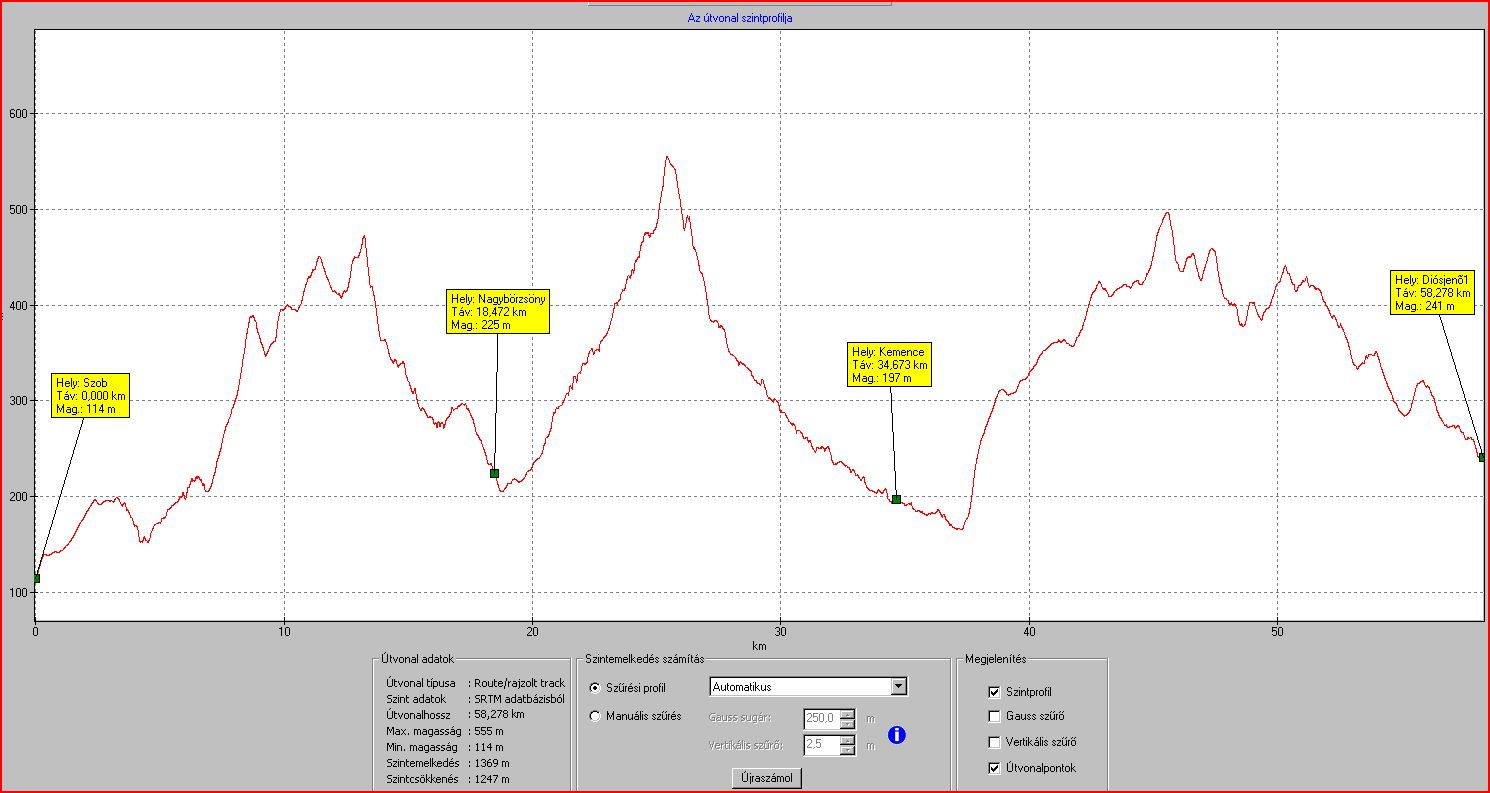Select the Manuális szűrés radio button

point(595,716)
